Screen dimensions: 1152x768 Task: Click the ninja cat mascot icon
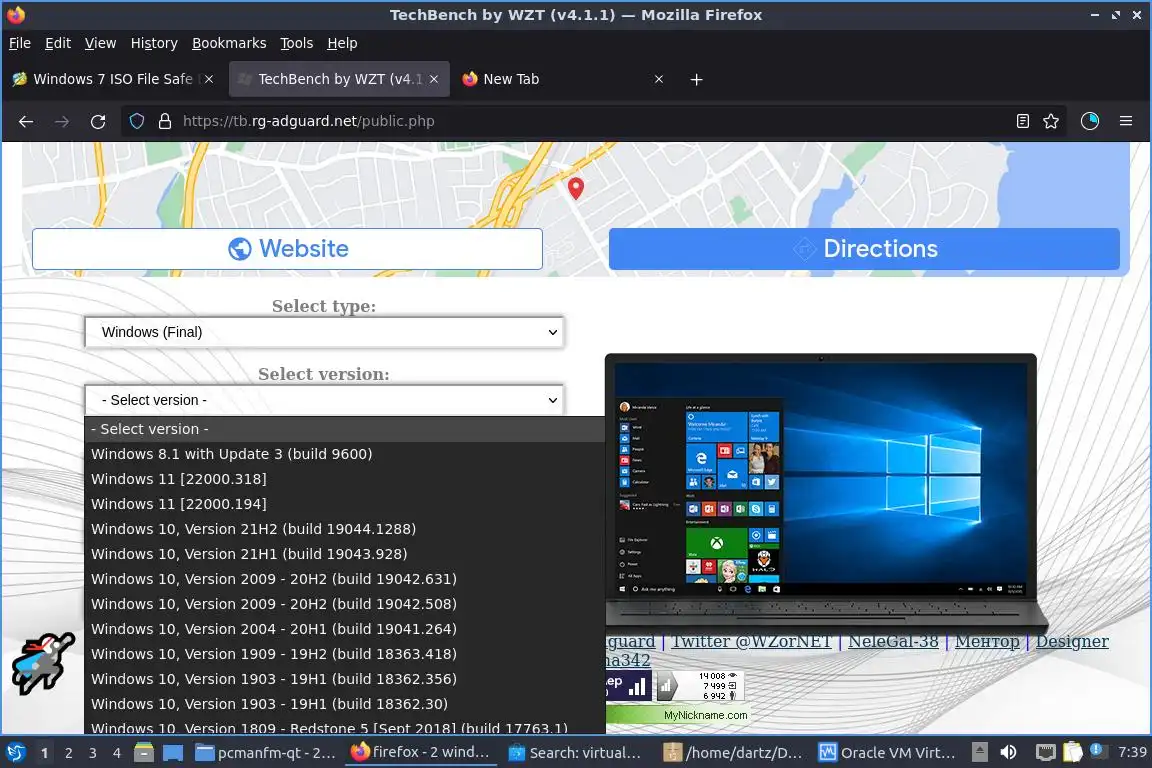[x=43, y=663]
